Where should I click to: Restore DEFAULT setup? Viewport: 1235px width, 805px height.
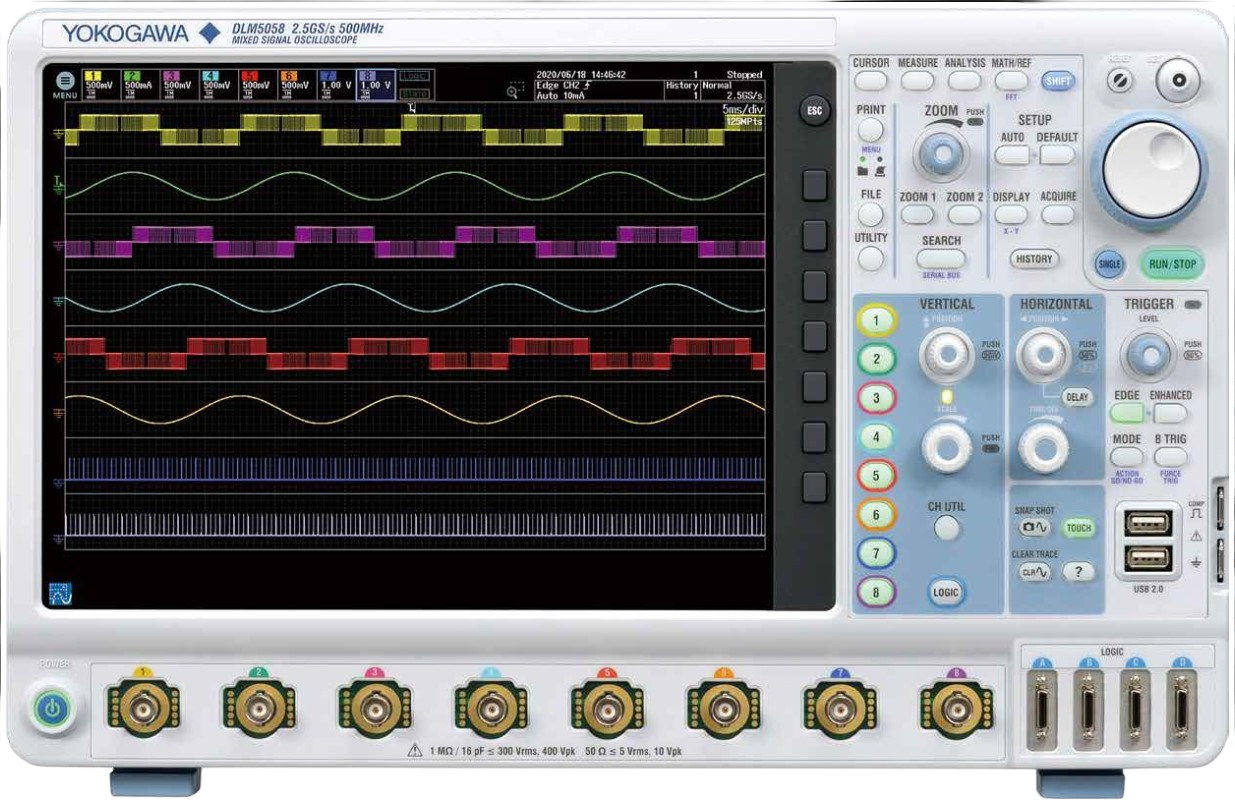[x=1057, y=155]
